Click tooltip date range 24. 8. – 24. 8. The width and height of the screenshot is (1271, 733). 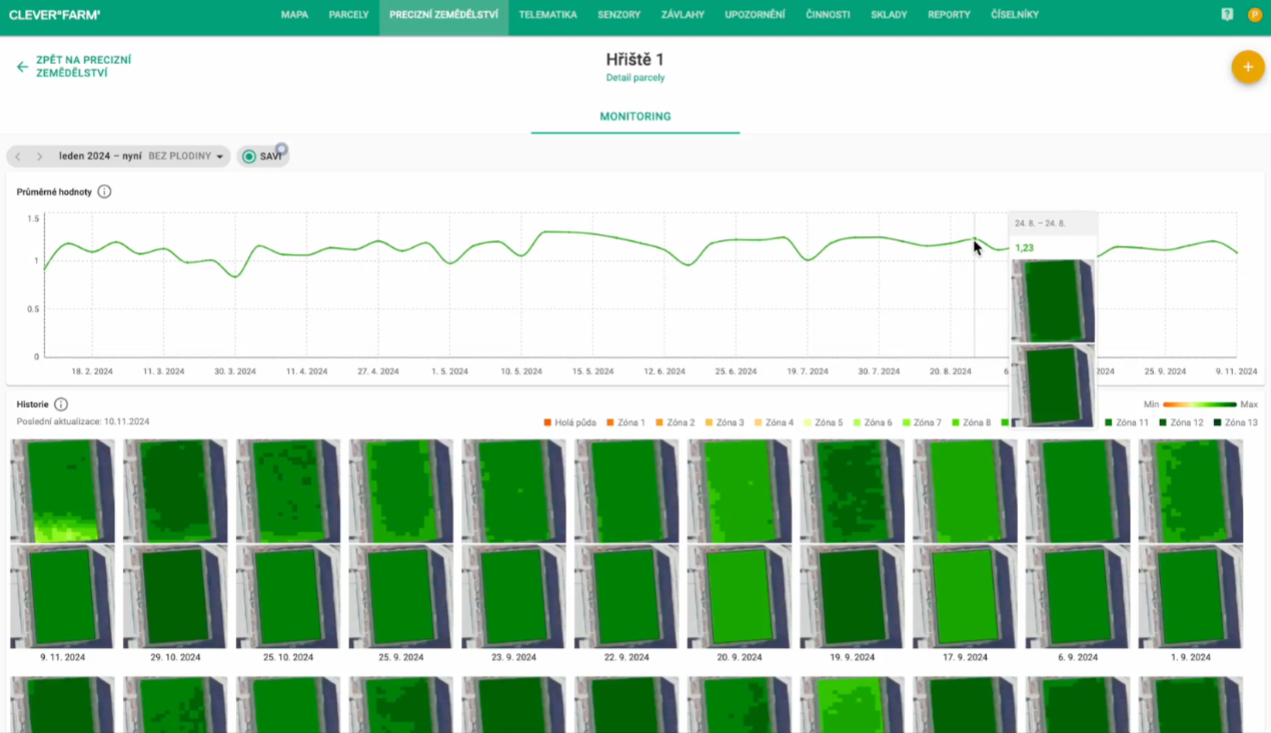pos(1040,224)
